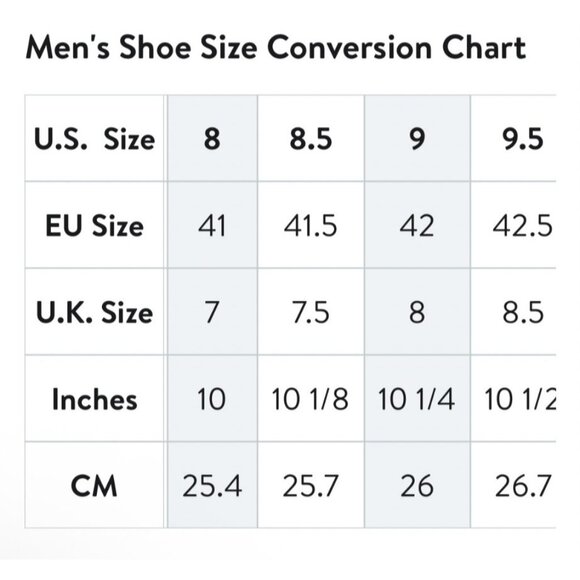Click the Men's Shoe Size Conversion Chart title

pyautogui.click(x=276, y=47)
